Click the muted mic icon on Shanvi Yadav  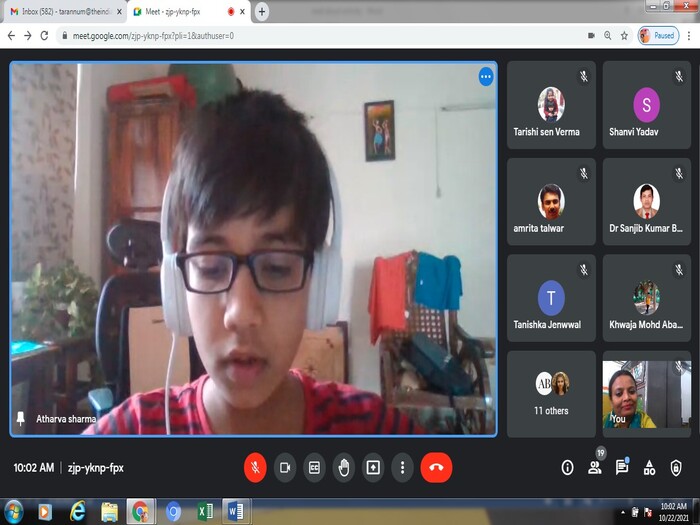pyautogui.click(x=679, y=77)
